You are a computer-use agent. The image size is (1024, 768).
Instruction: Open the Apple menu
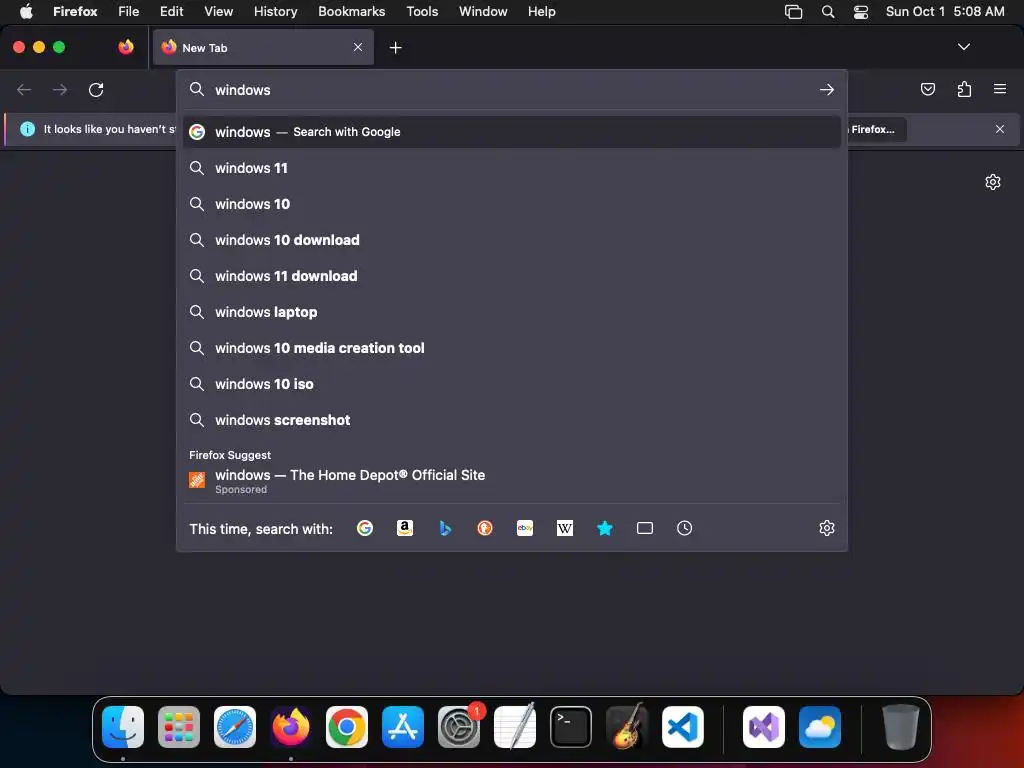(x=26, y=11)
